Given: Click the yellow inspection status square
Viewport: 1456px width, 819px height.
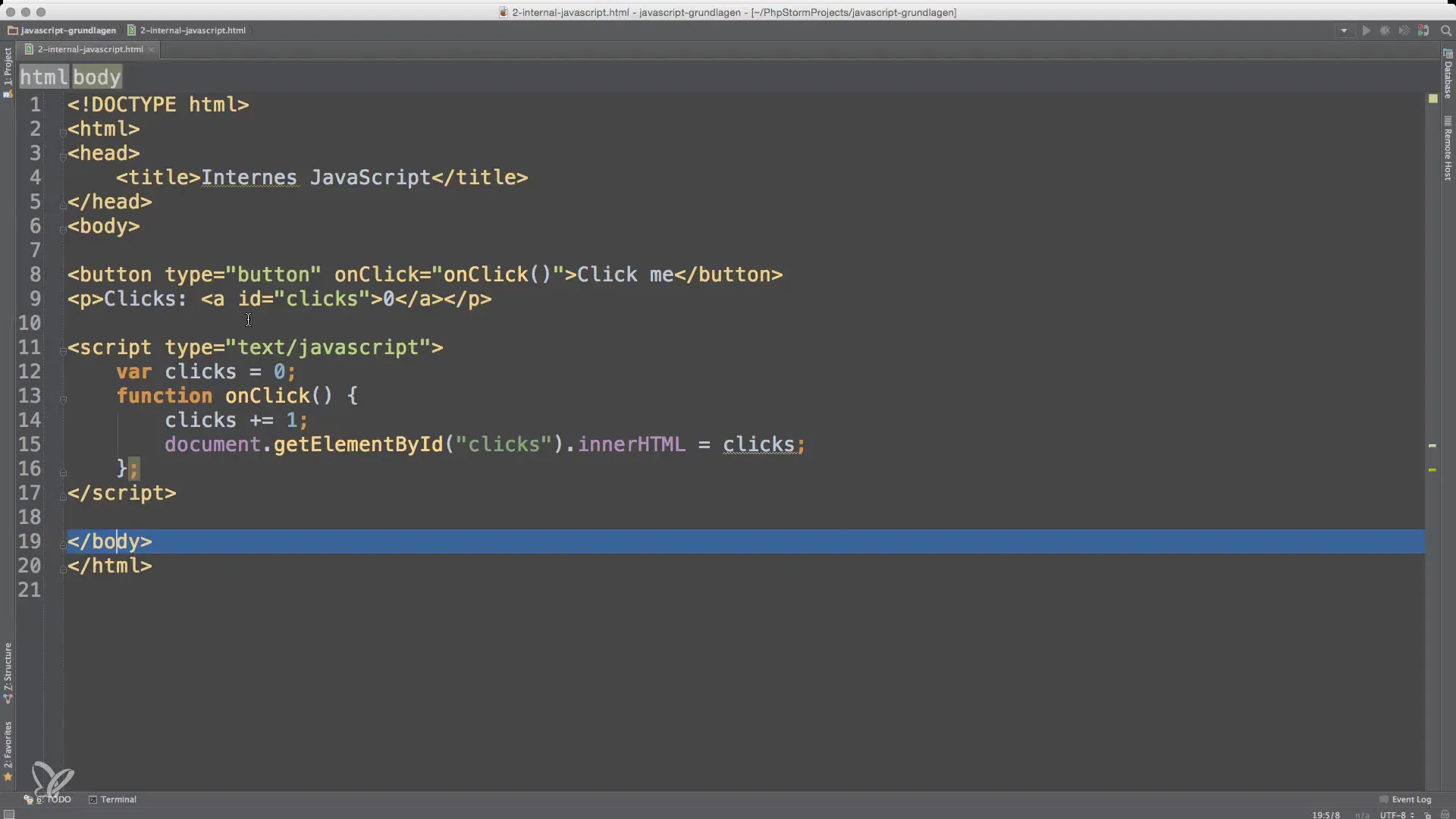Looking at the screenshot, I should [x=1432, y=99].
